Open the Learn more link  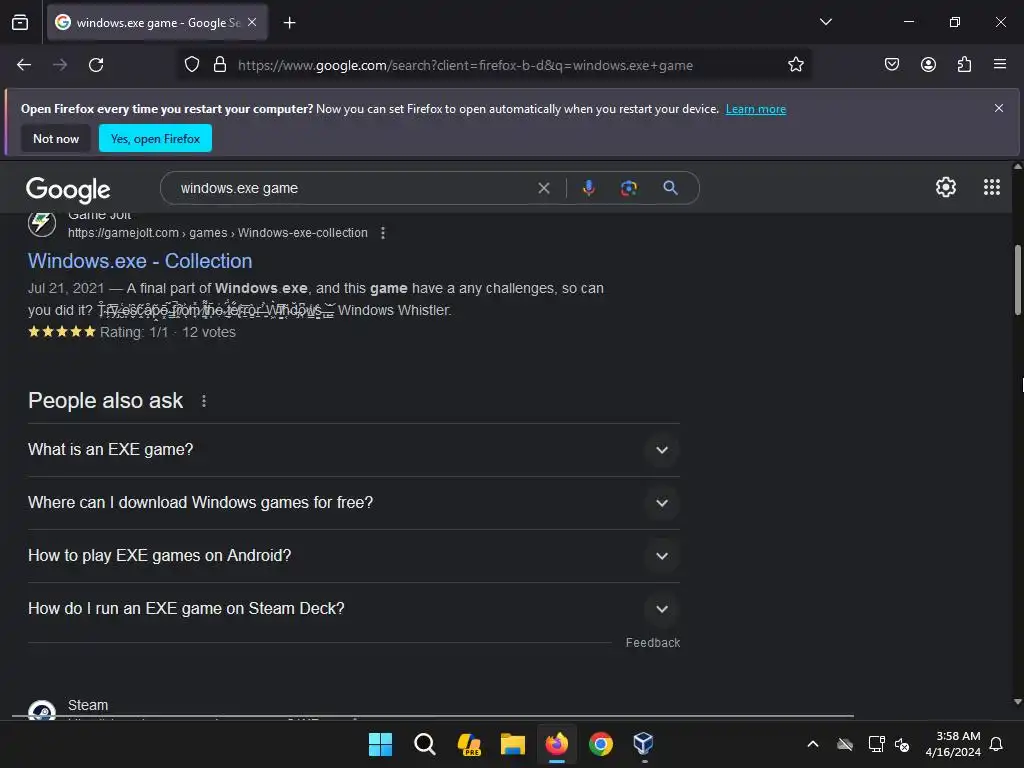(x=756, y=109)
